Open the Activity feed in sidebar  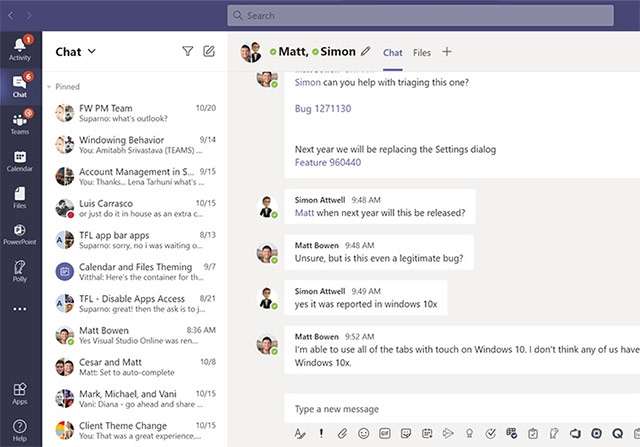pos(20,50)
